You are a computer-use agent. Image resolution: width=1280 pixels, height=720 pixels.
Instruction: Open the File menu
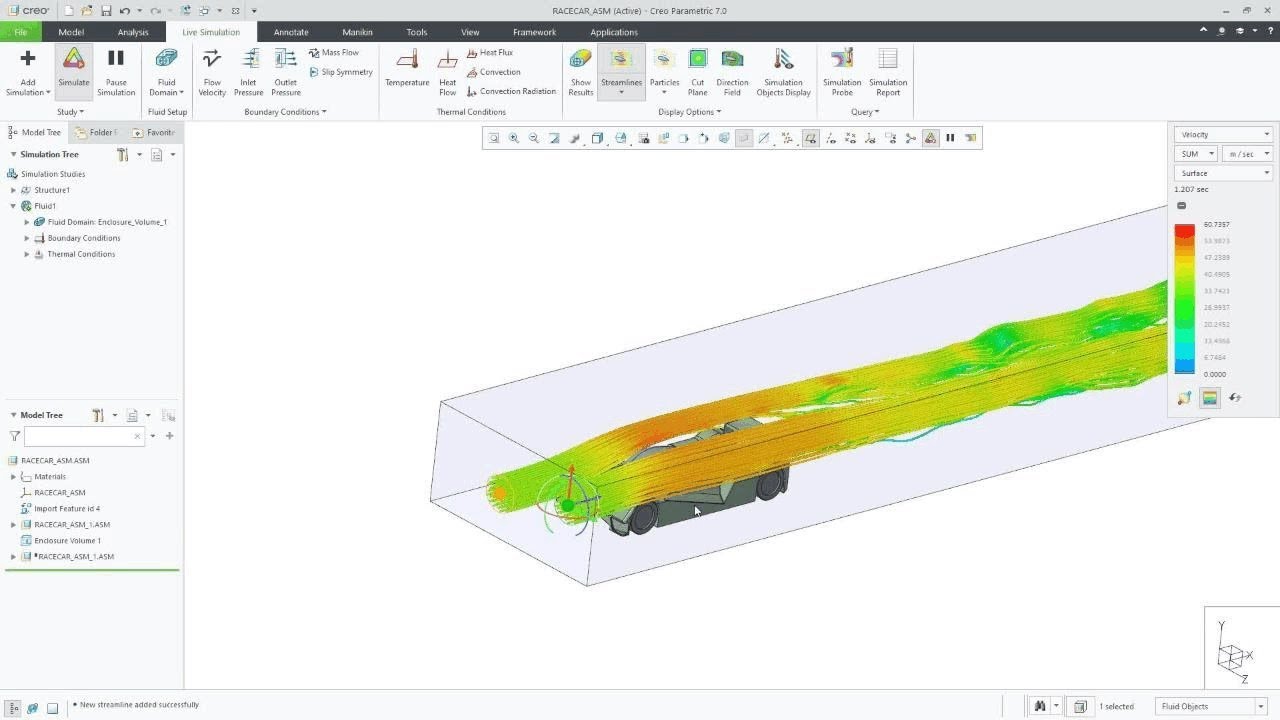pos(21,32)
